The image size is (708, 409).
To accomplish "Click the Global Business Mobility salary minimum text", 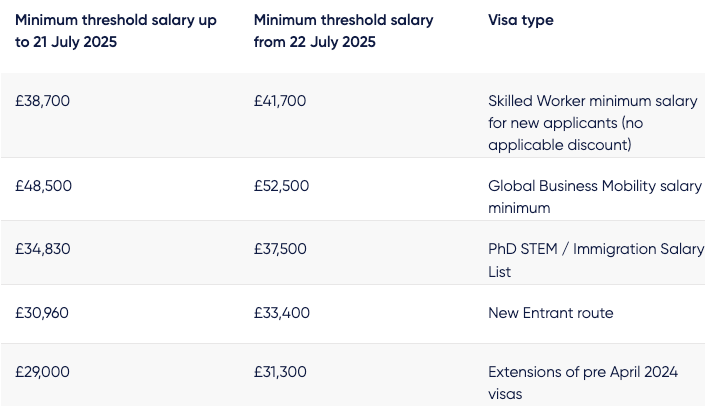I will (595, 197).
